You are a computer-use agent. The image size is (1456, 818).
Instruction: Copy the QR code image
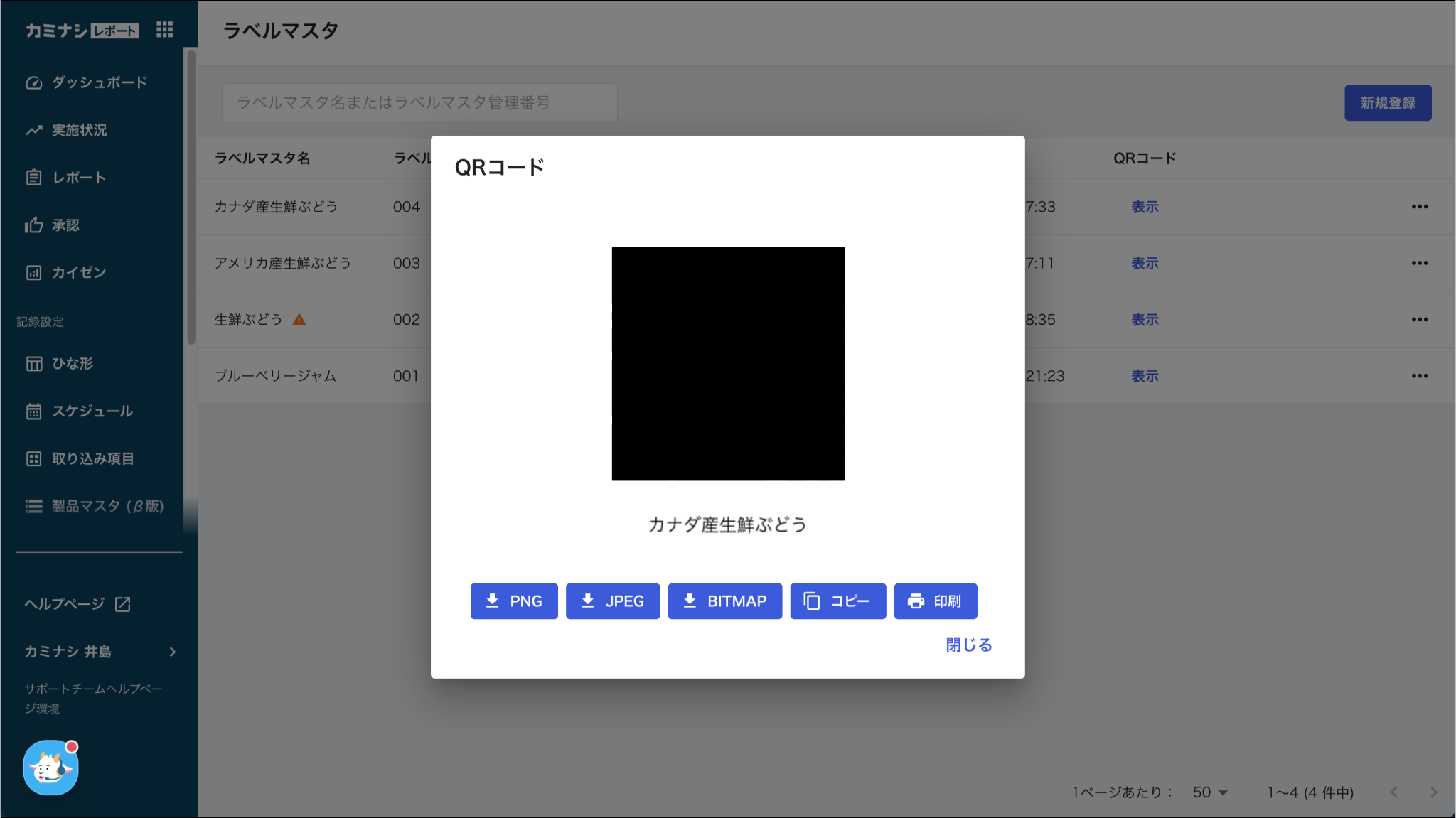[837, 601]
